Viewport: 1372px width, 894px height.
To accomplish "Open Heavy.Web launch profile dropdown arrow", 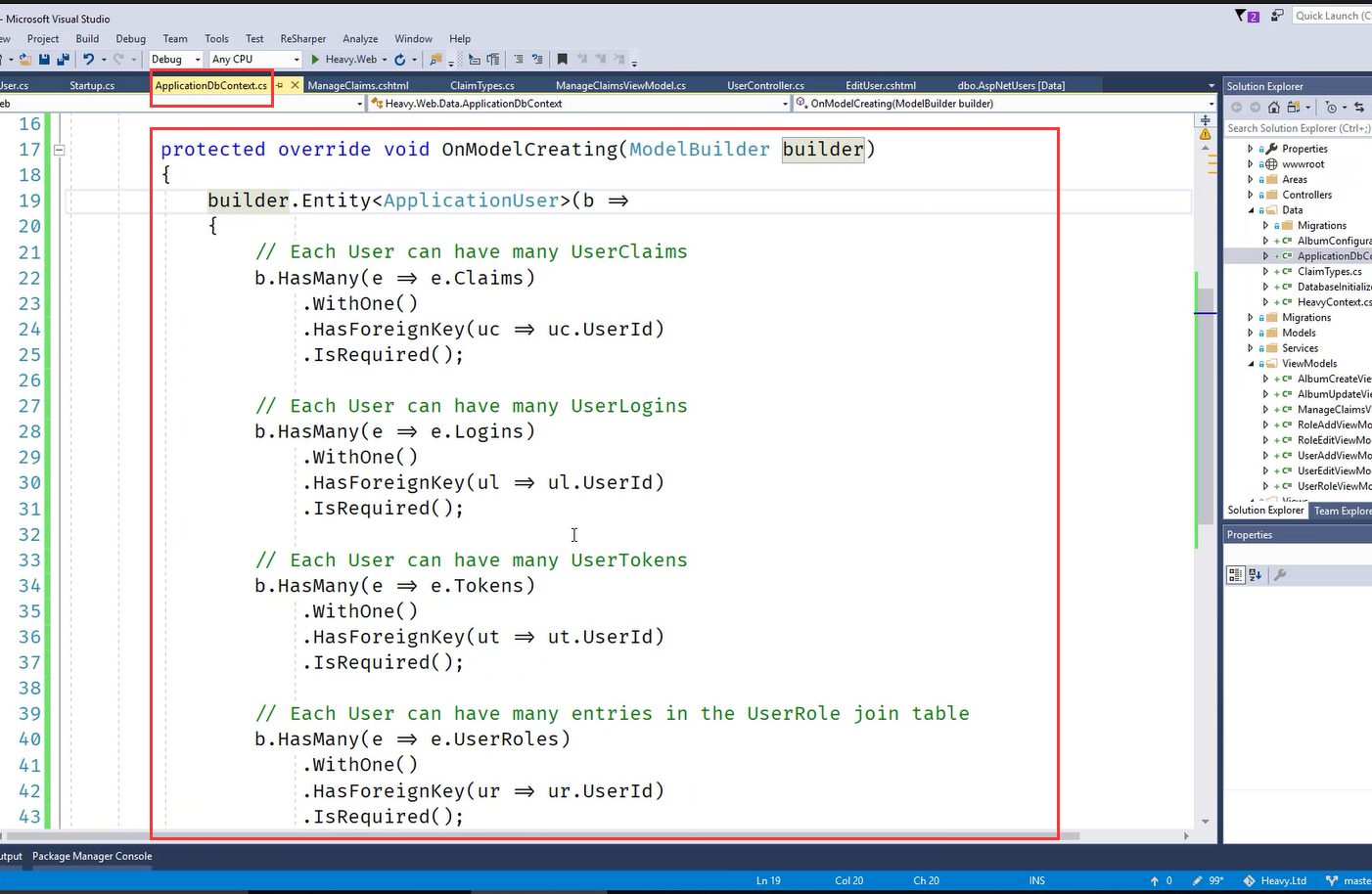I will coord(385,60).
